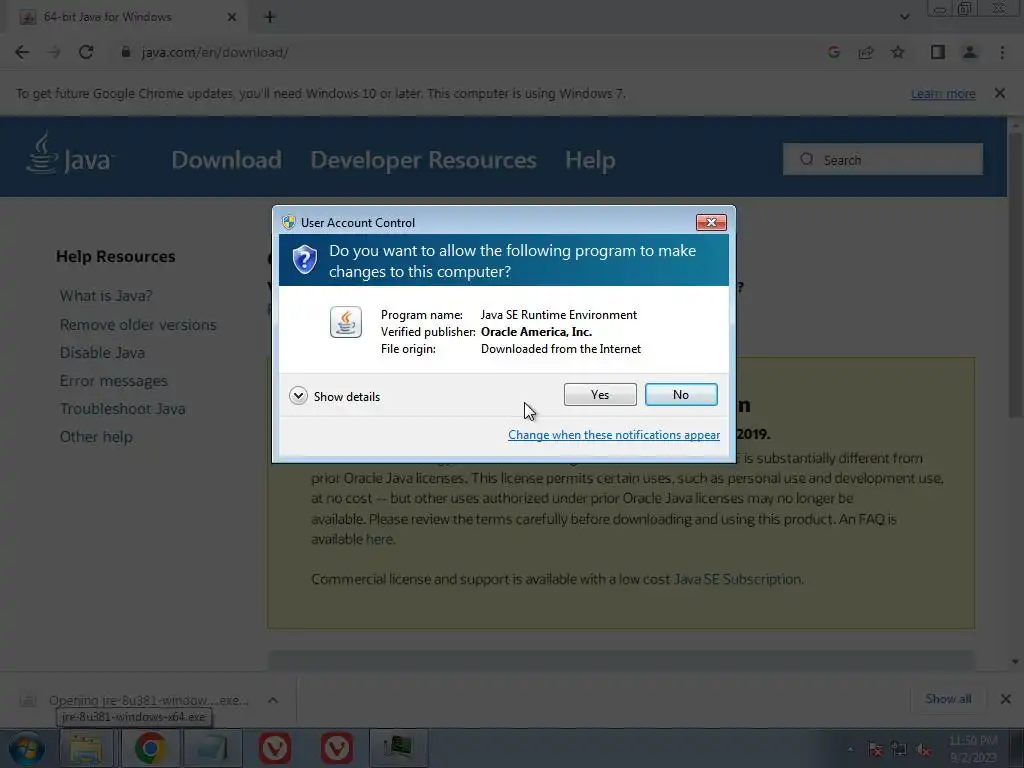The height and width of the screenshot is (768, 1024).
Task: Click the page vertical scrollbar
Action: 1015,274
